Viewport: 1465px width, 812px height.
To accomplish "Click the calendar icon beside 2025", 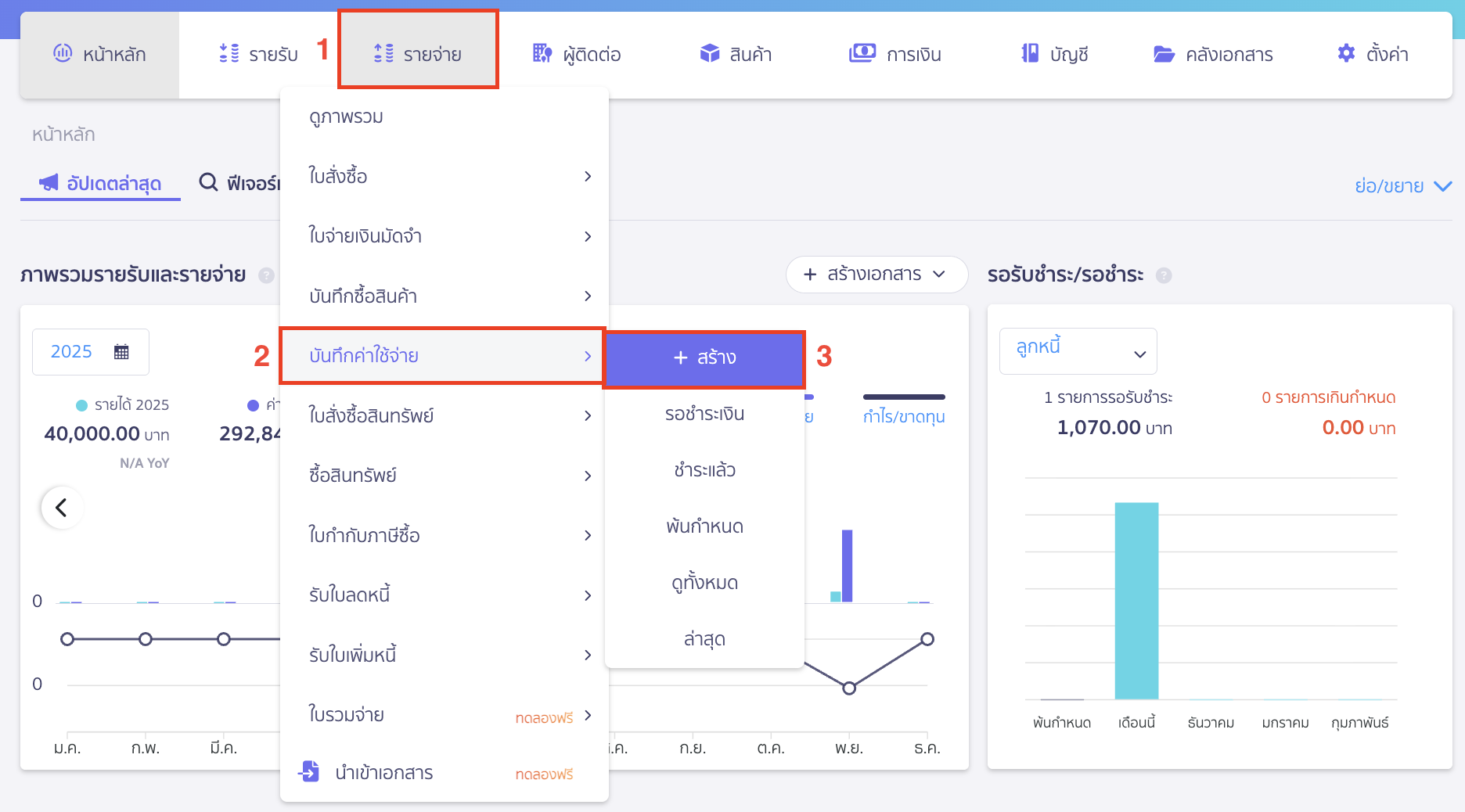I will pyautogui.click(x=121, y=352).
